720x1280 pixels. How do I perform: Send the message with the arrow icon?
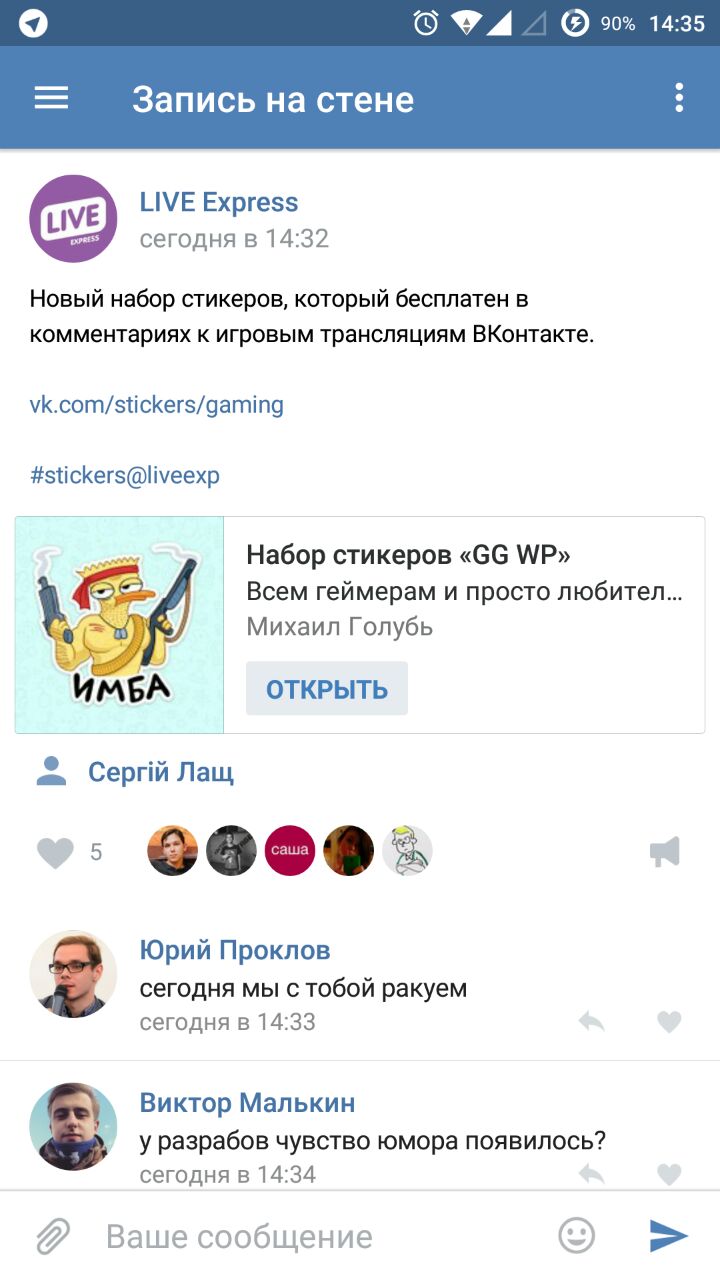pos(668,1236)
